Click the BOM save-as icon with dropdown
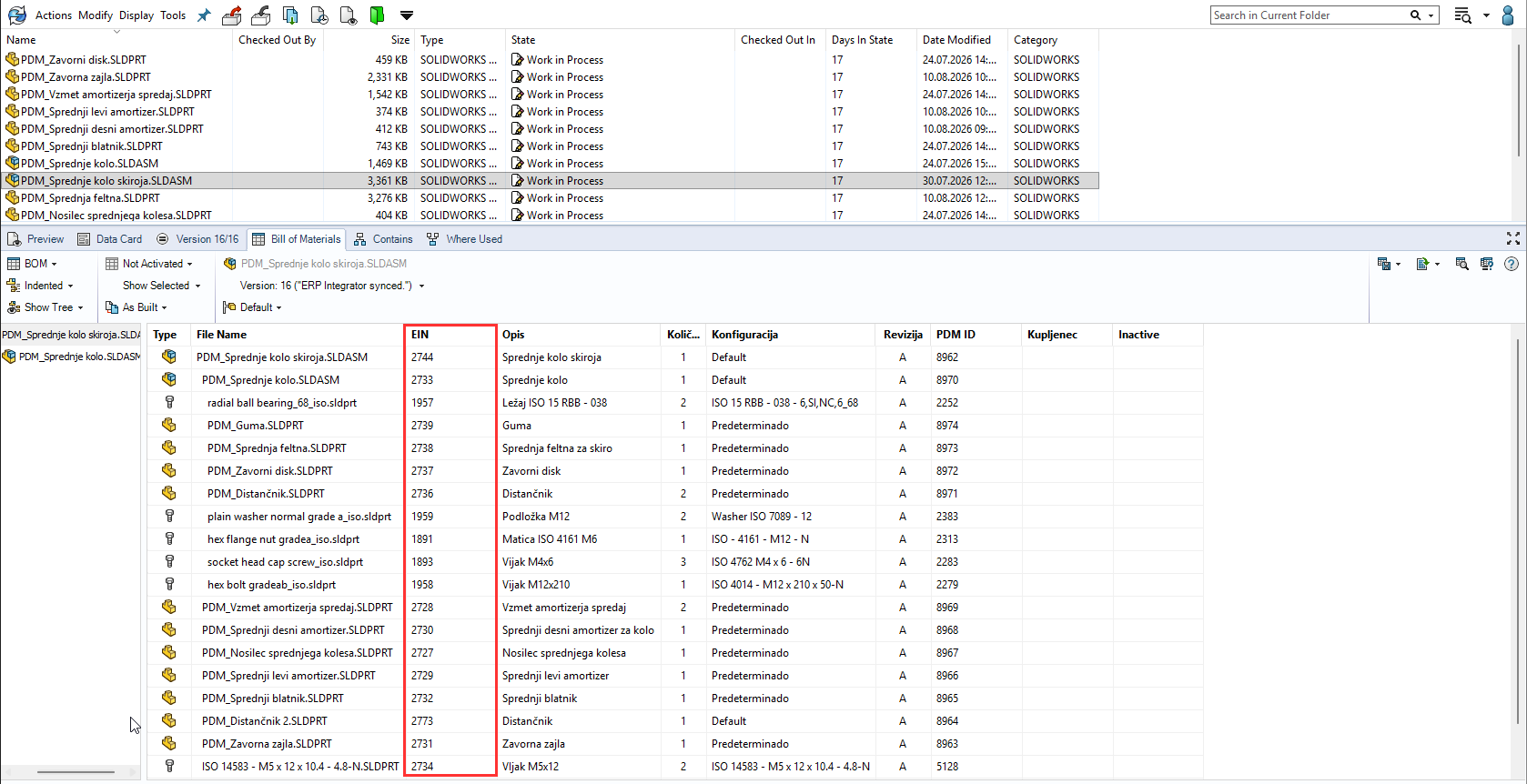The image size is (1527, 784). (x=1389, y=264)
